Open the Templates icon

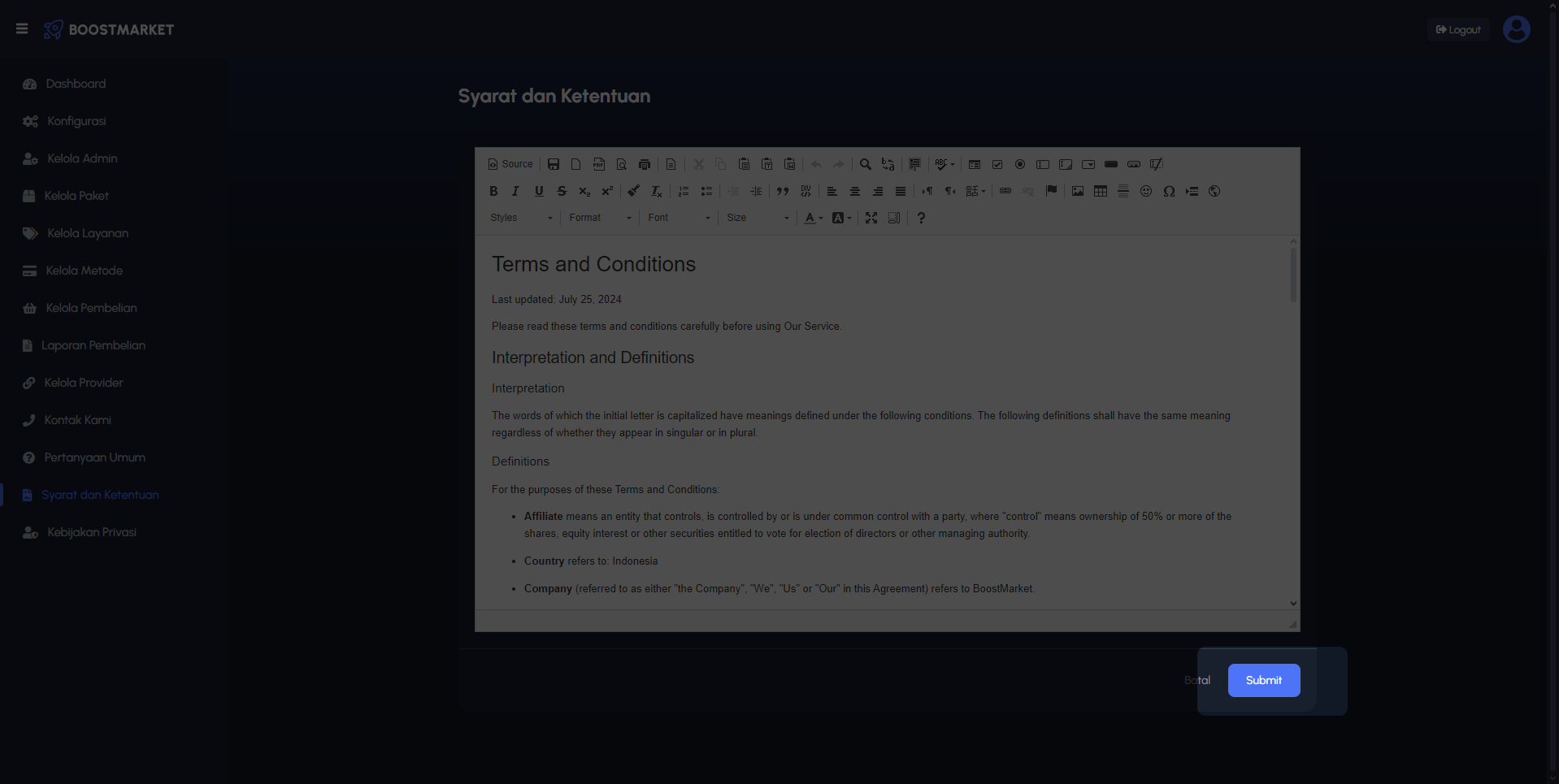tap(671, 164)
